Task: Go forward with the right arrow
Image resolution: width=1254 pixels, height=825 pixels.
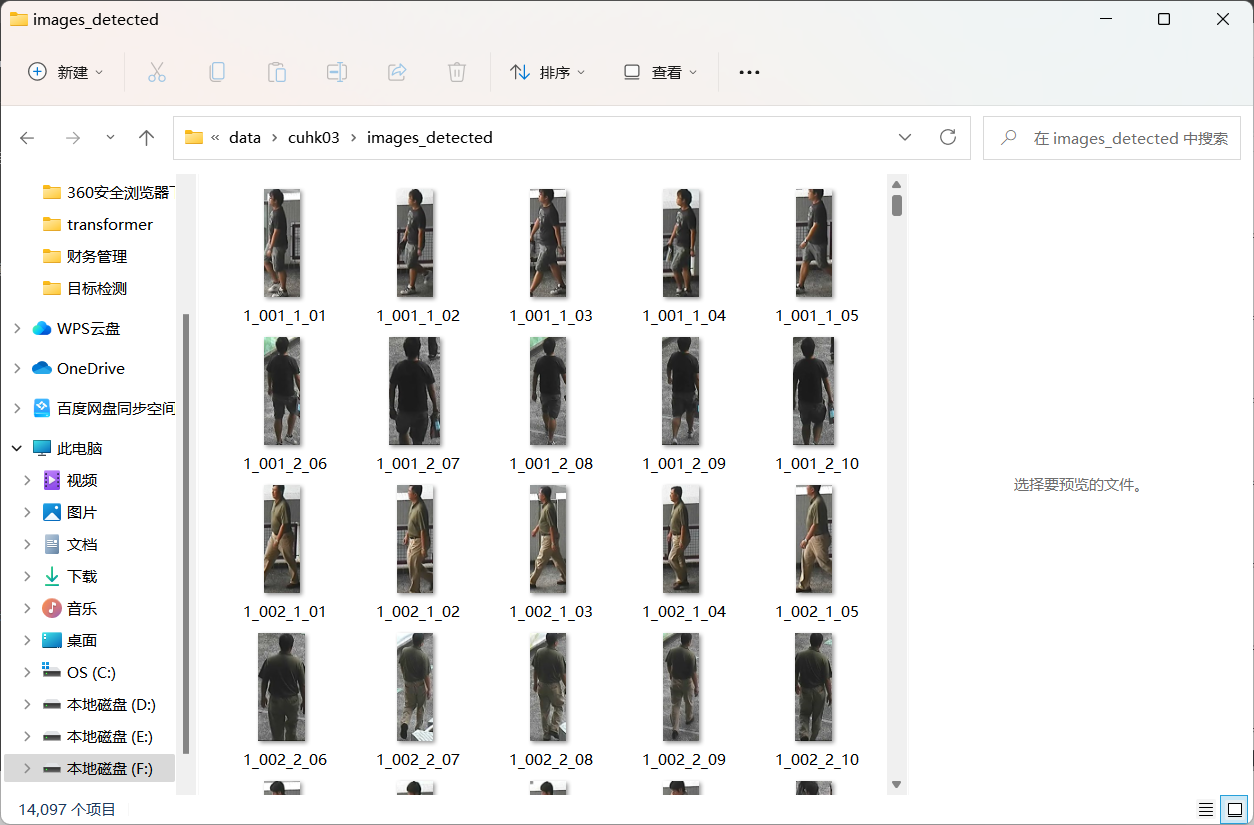Action: point(72,138)
